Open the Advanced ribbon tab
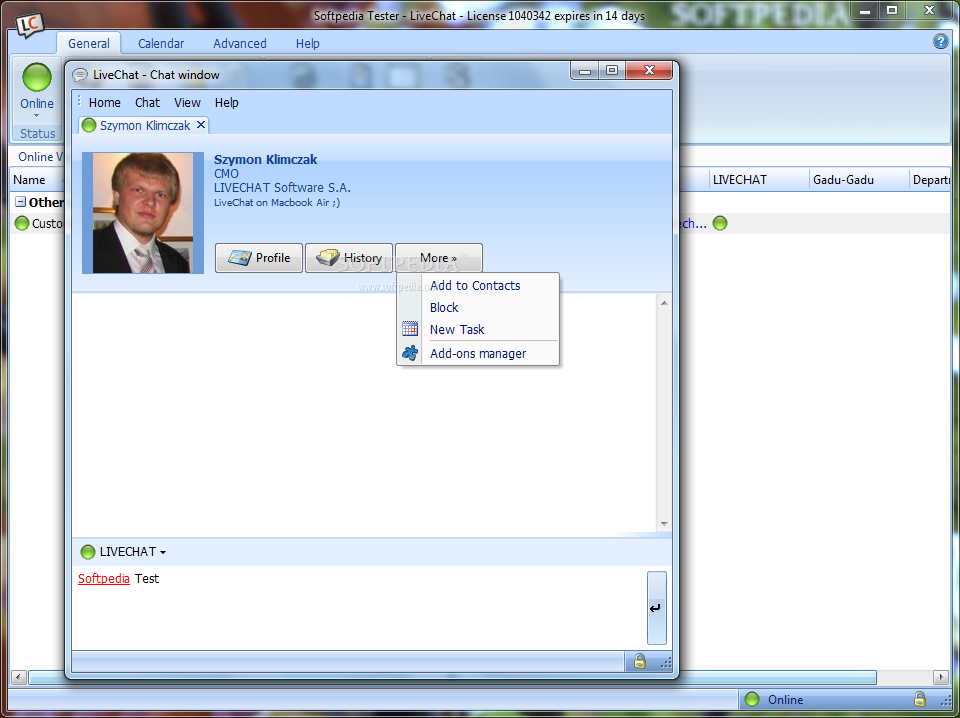The image size is (960, 718). (x=239, y=43)
